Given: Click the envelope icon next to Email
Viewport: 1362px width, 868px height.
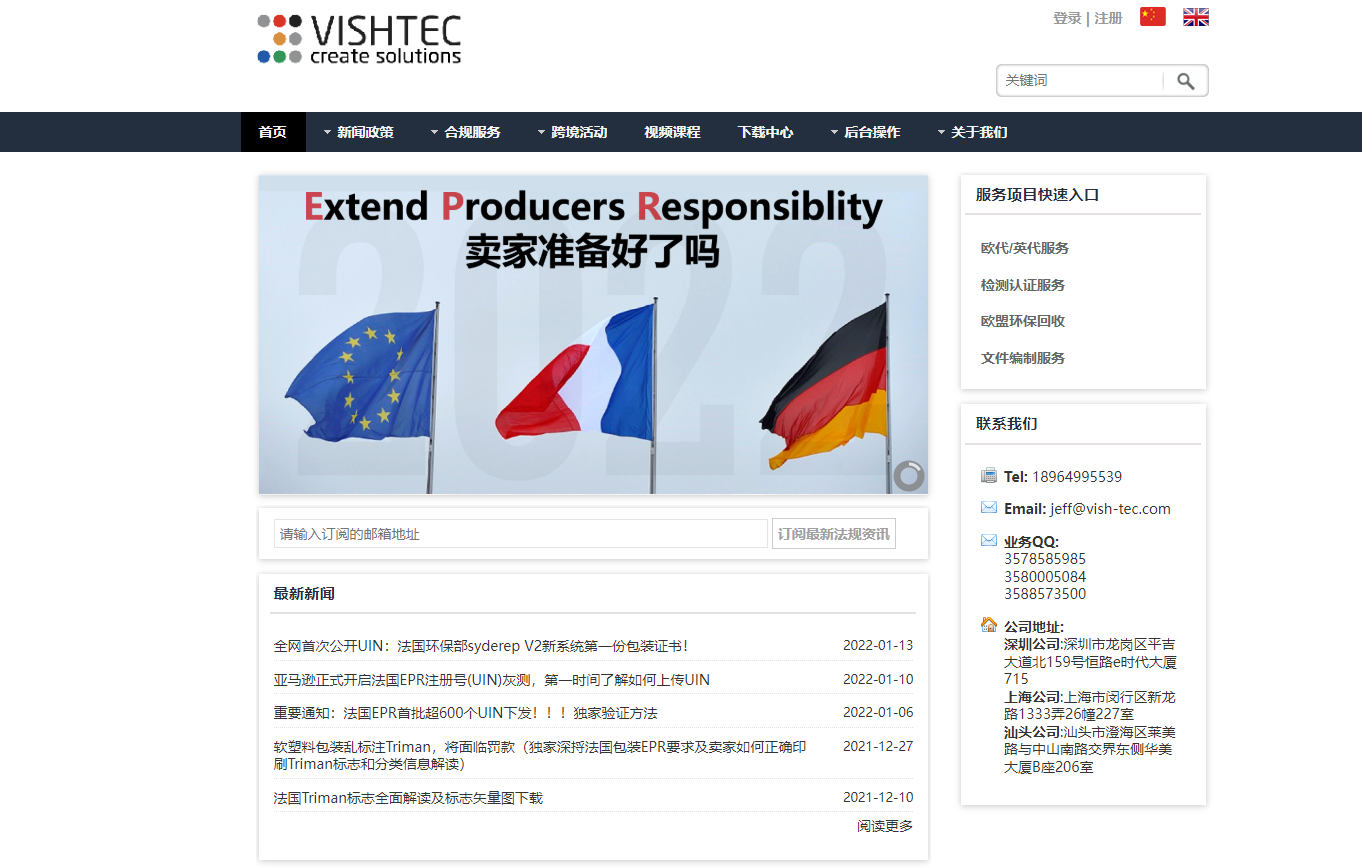Looking at the screenshot, I should [988, 507].
